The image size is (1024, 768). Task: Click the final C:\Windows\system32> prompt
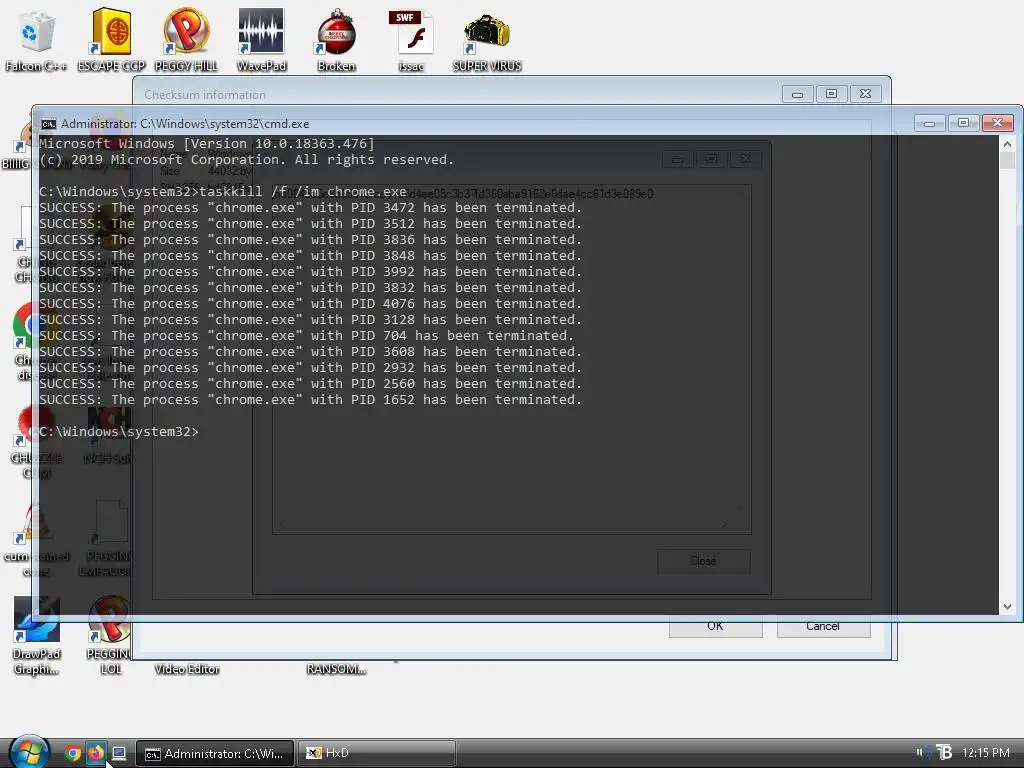pos(119,432)
